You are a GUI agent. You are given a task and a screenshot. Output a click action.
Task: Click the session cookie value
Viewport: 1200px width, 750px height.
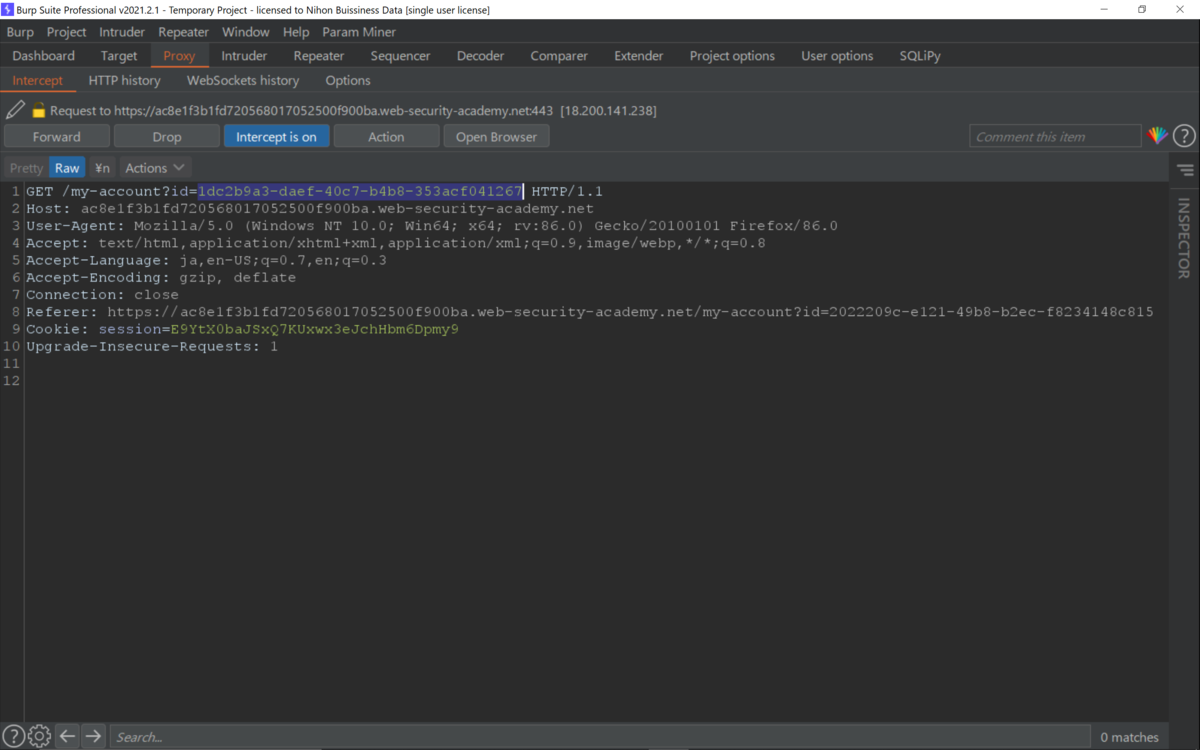click(315, 329)
